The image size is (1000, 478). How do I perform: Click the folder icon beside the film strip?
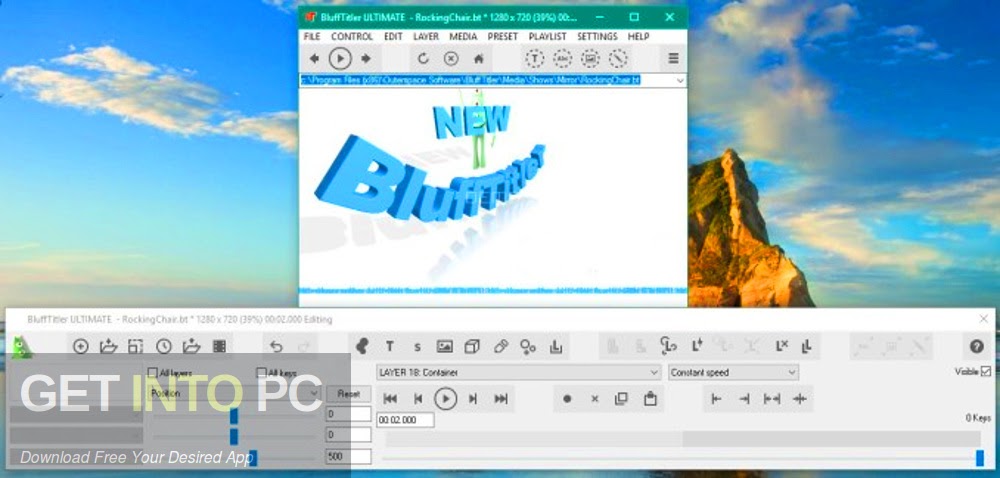coord(191,346)
